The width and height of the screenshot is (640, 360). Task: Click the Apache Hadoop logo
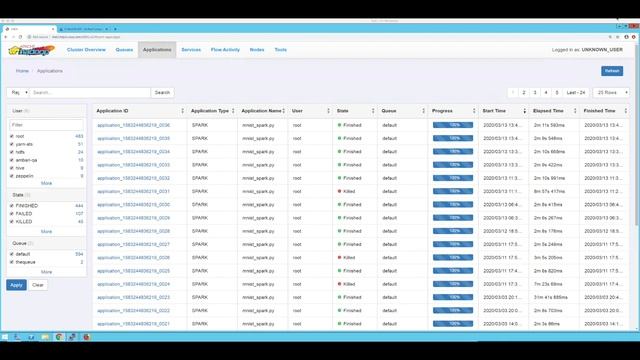[31, 50]
